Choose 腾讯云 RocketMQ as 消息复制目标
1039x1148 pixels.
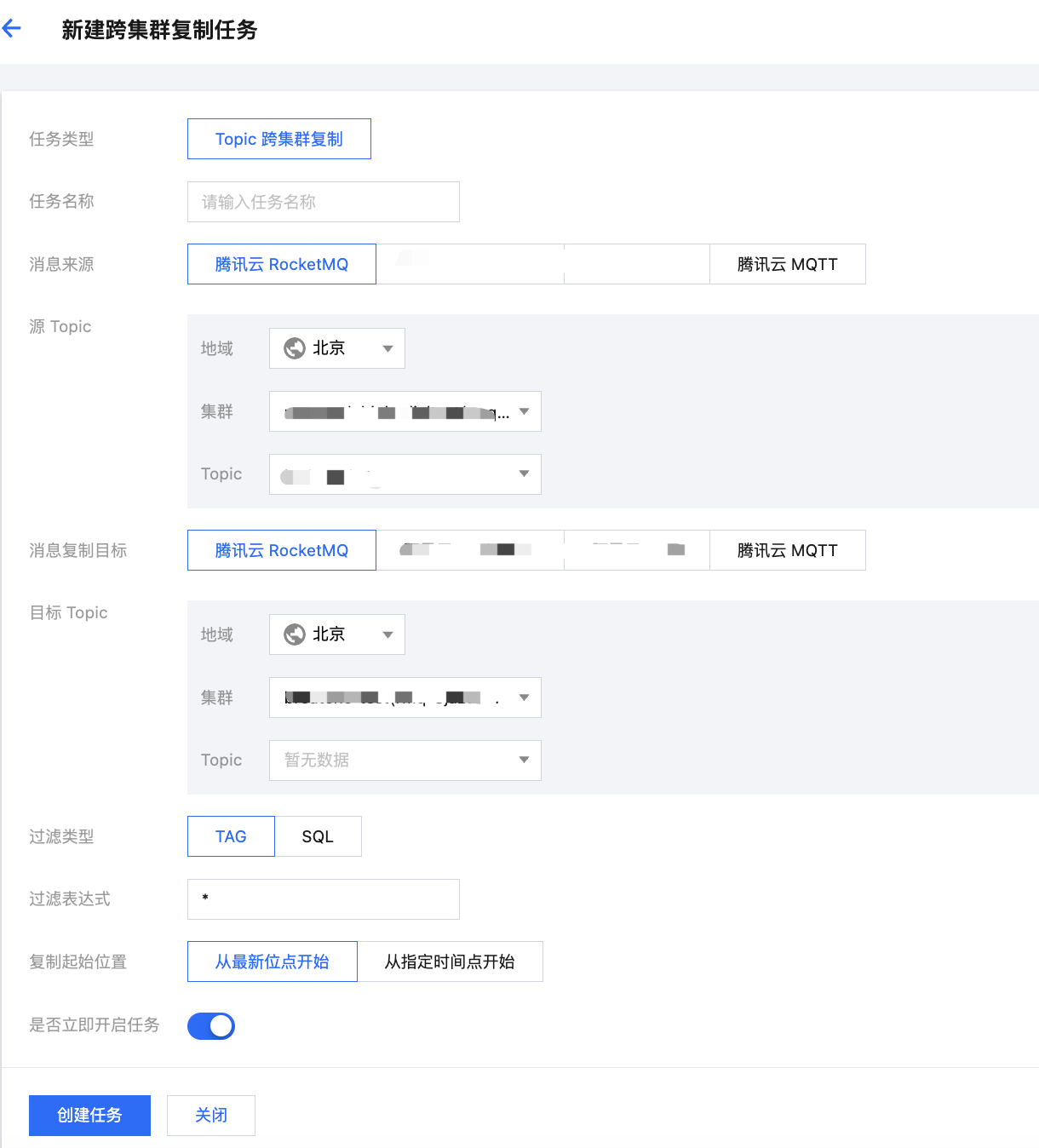pos(282,550)
